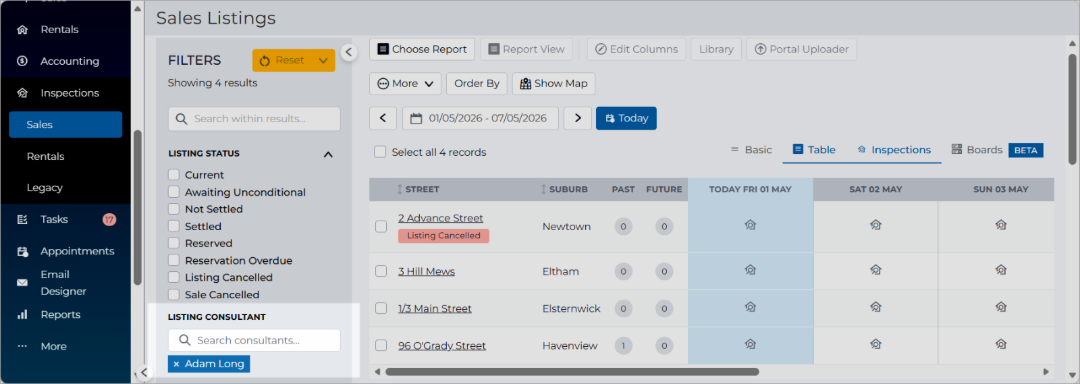Check the Current status filter

174,175
